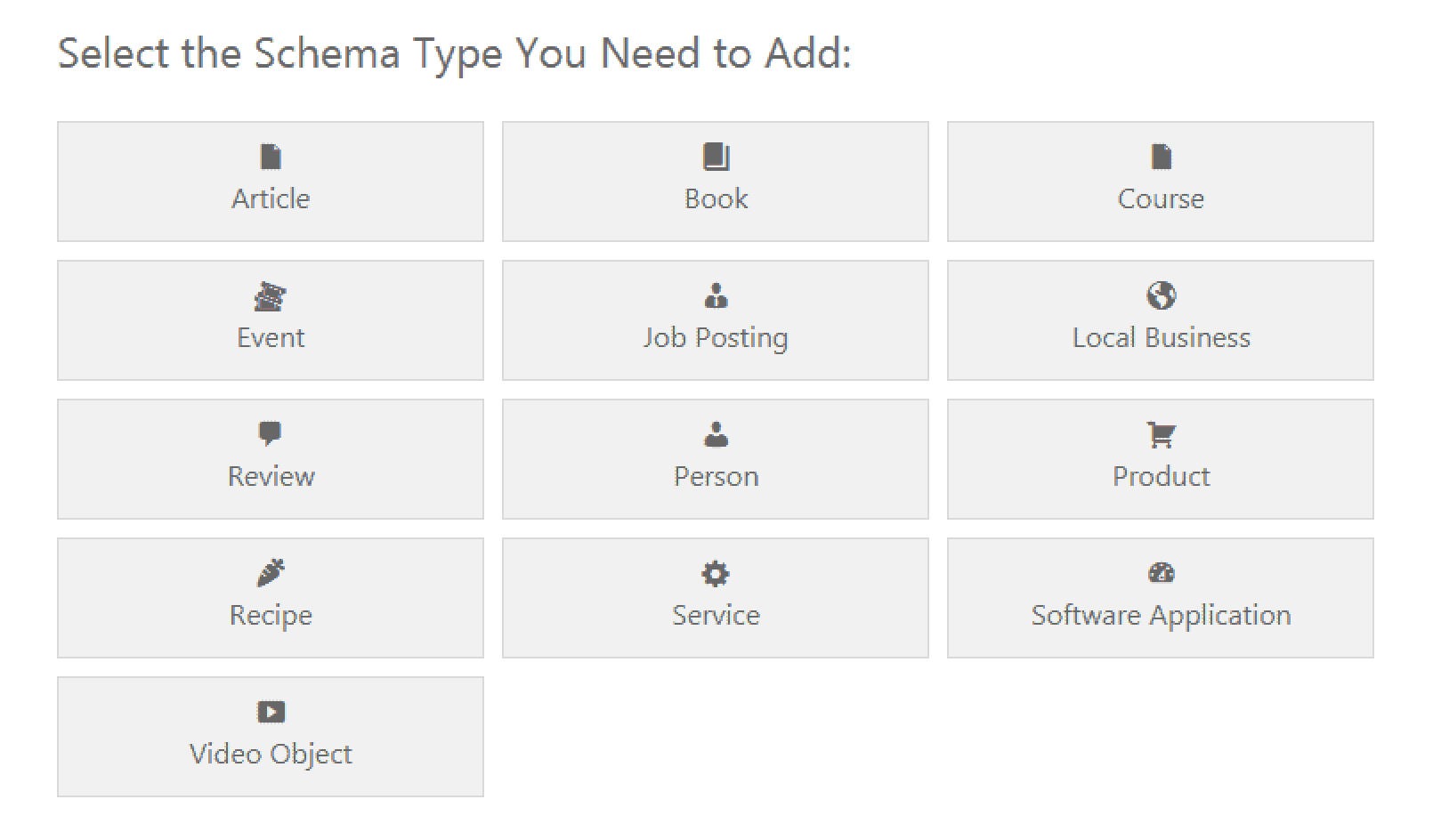Click the play icon above Video Object
1433x840 pixels.
click(x=271, y=712)
